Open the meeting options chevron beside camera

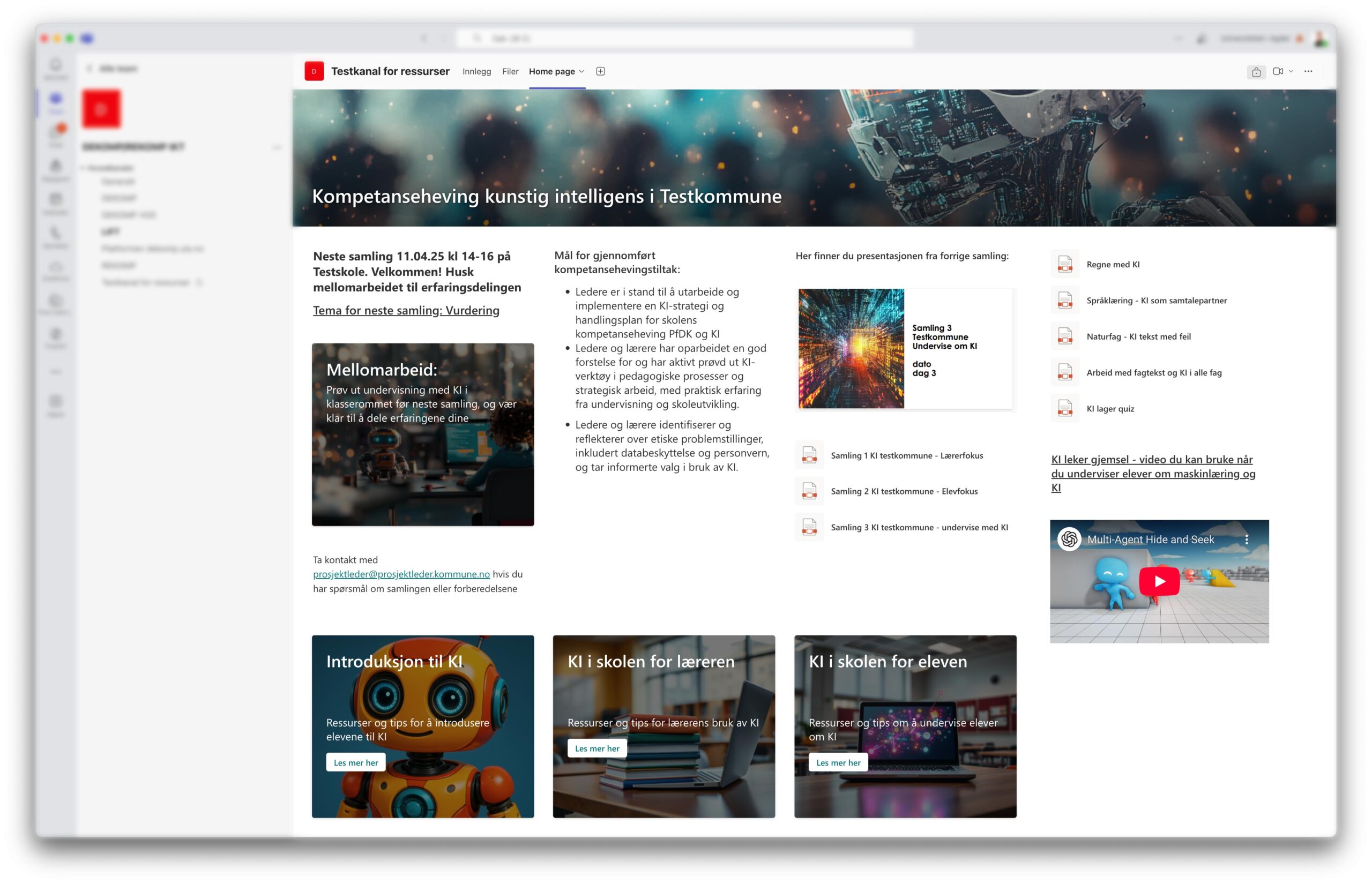(1291, 71)
